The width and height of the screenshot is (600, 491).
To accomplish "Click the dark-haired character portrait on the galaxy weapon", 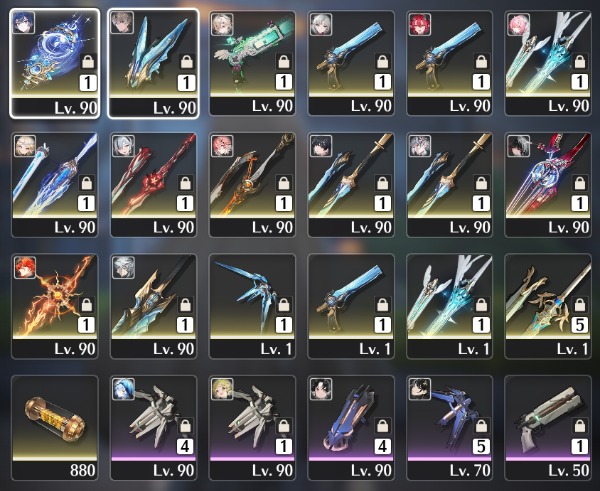I will (x=23, y=23).
